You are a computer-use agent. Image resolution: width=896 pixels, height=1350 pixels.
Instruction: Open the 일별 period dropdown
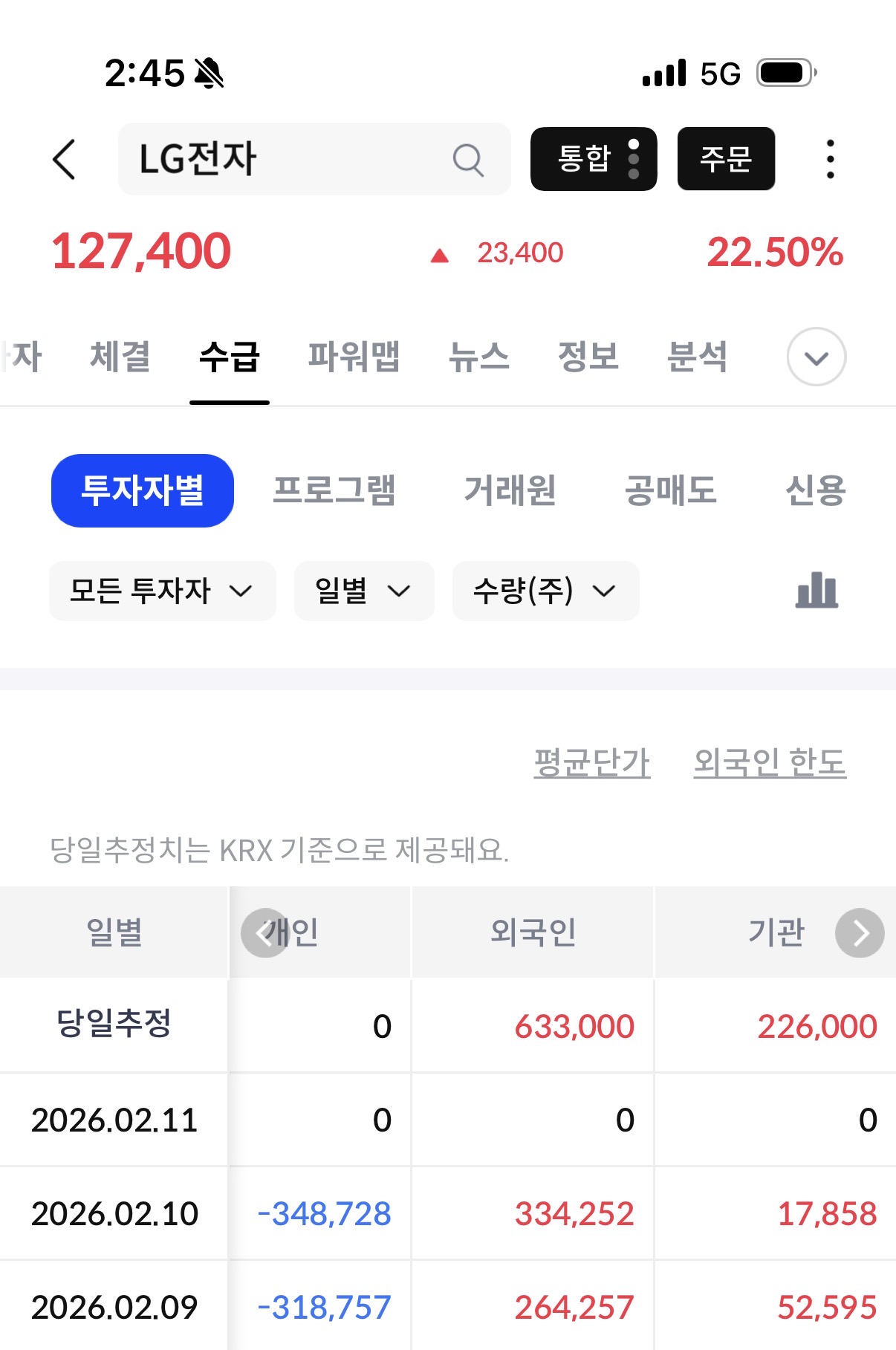[x=363, y=591]
